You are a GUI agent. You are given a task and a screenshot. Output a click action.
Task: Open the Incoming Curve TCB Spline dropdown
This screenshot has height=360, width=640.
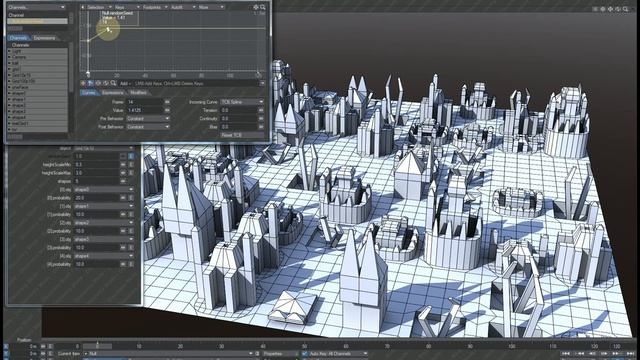coord(242,102)
